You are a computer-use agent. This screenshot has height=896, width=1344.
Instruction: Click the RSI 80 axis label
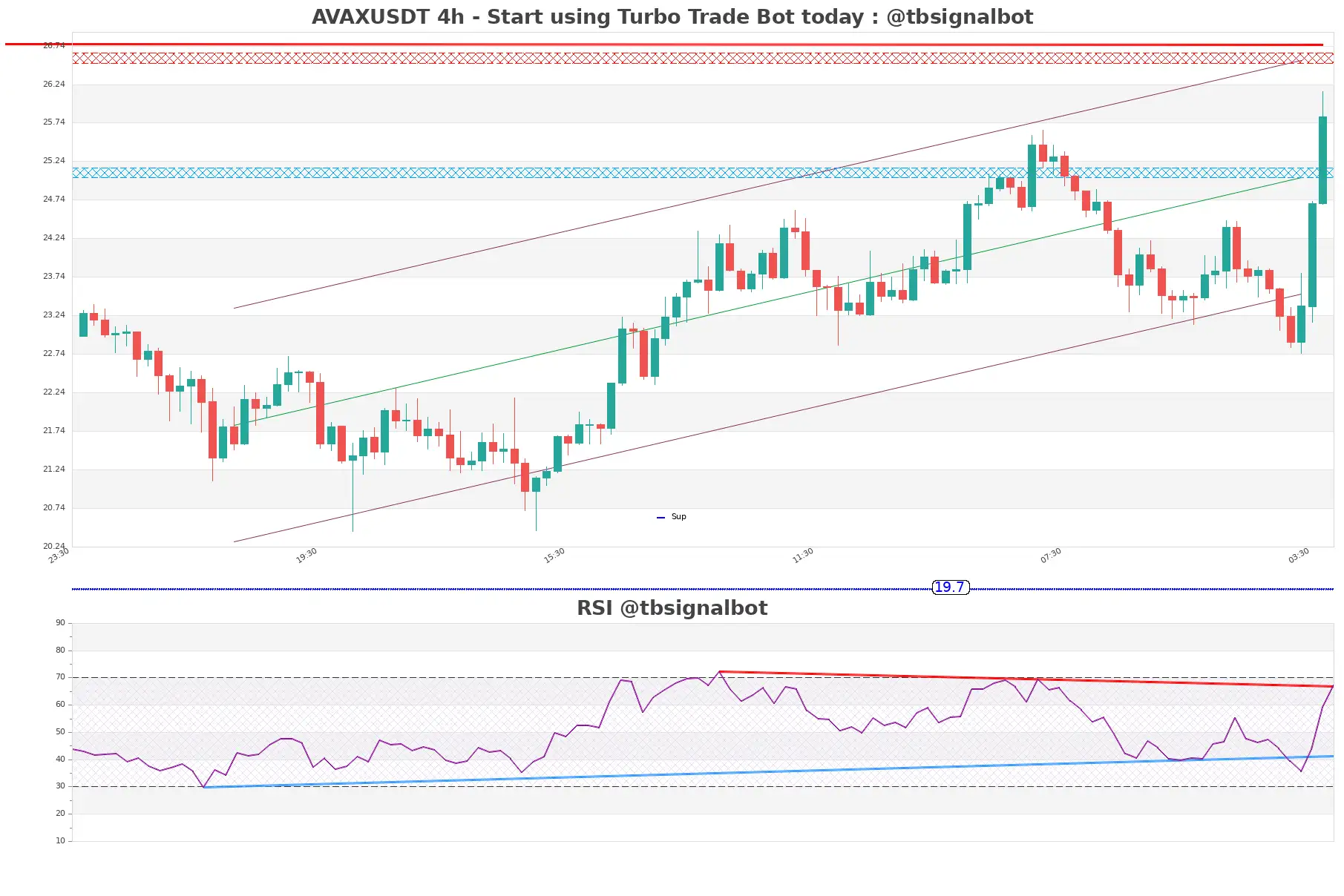pyautogui.click(x=60, y=650)
